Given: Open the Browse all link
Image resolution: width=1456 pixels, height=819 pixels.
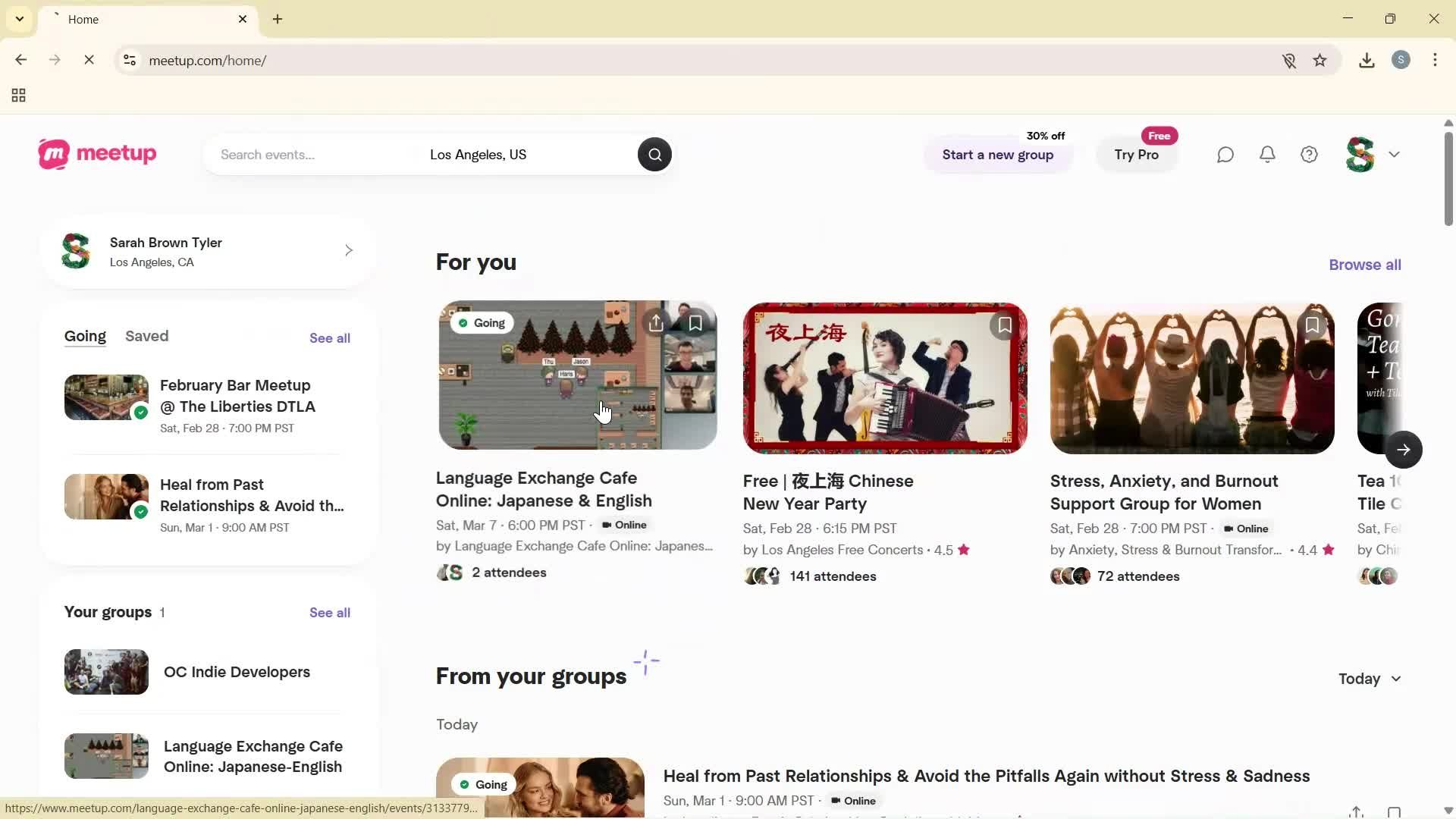Looking at the screenshot, I should pos(1364,265).
